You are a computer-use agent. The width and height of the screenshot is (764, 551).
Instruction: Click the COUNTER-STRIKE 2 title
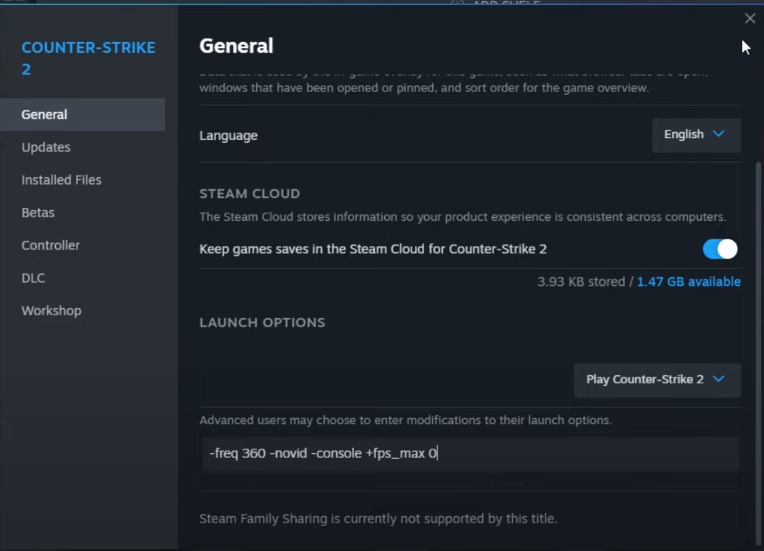88,58
